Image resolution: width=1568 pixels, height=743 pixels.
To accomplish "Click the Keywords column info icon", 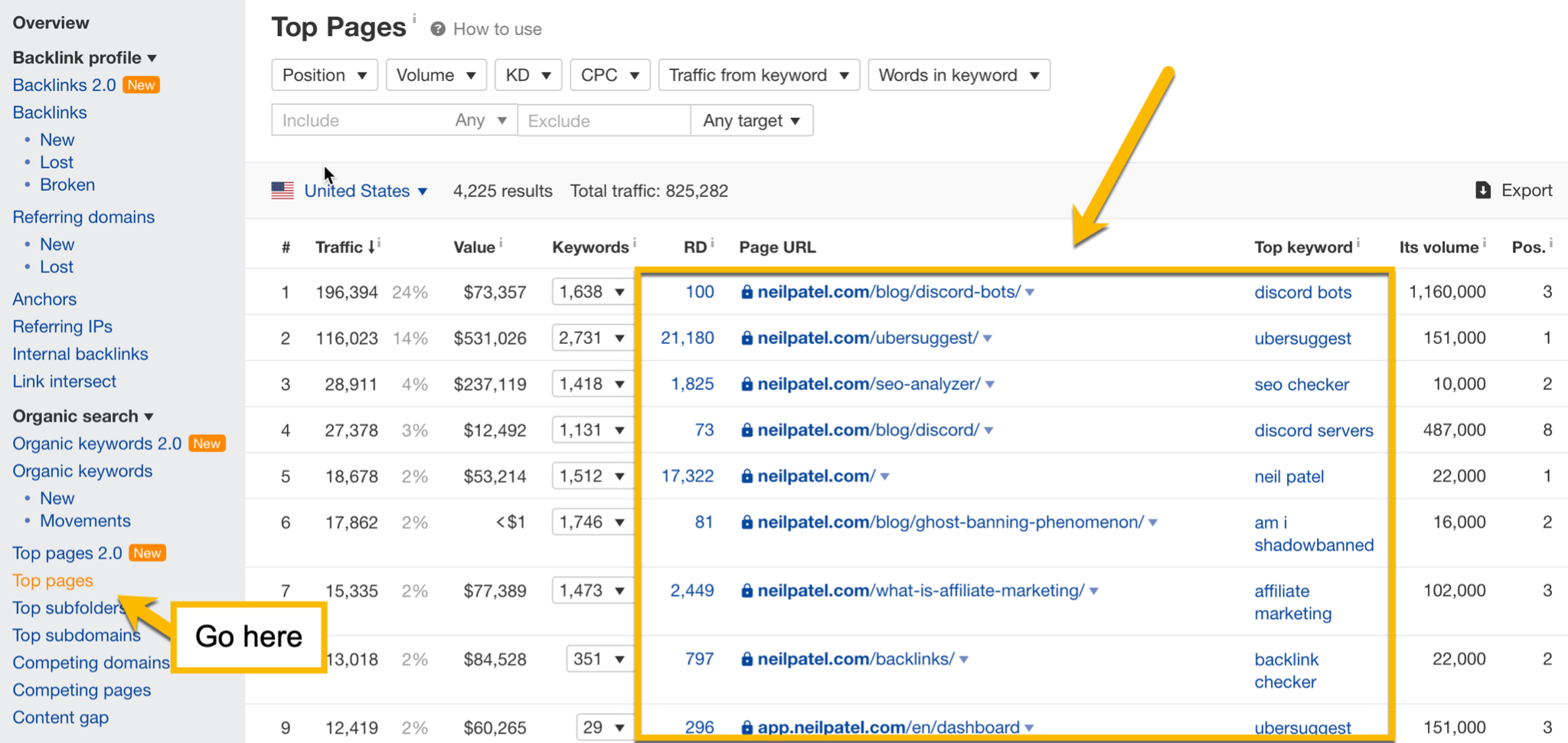I will click(635, 243).
